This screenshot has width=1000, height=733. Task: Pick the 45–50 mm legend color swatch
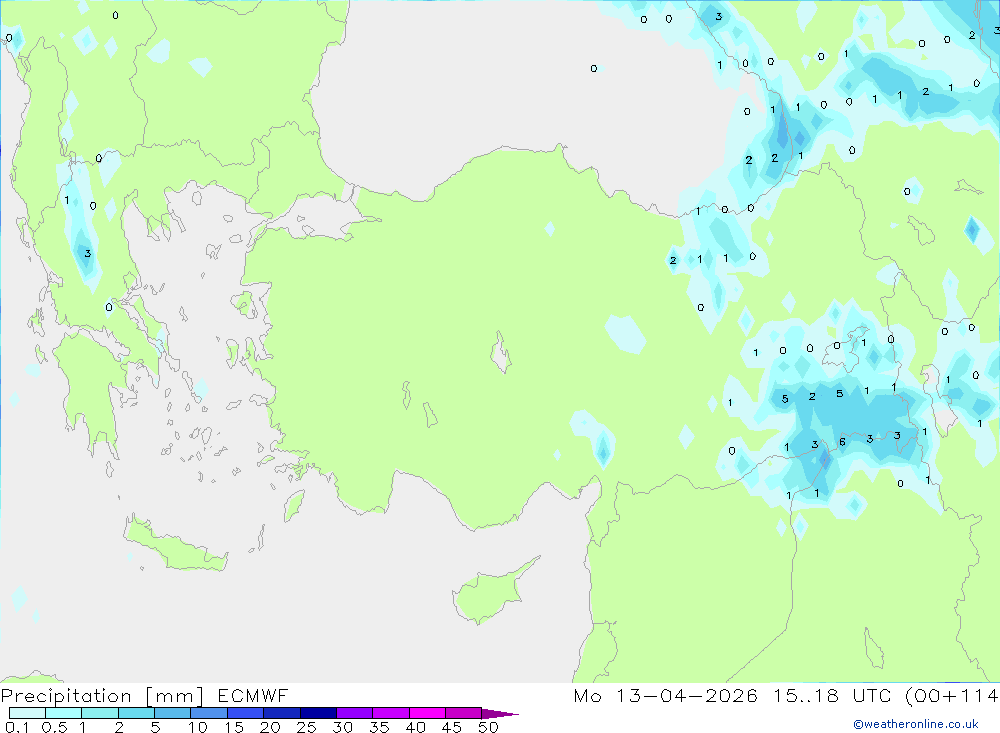coord(464,713)
